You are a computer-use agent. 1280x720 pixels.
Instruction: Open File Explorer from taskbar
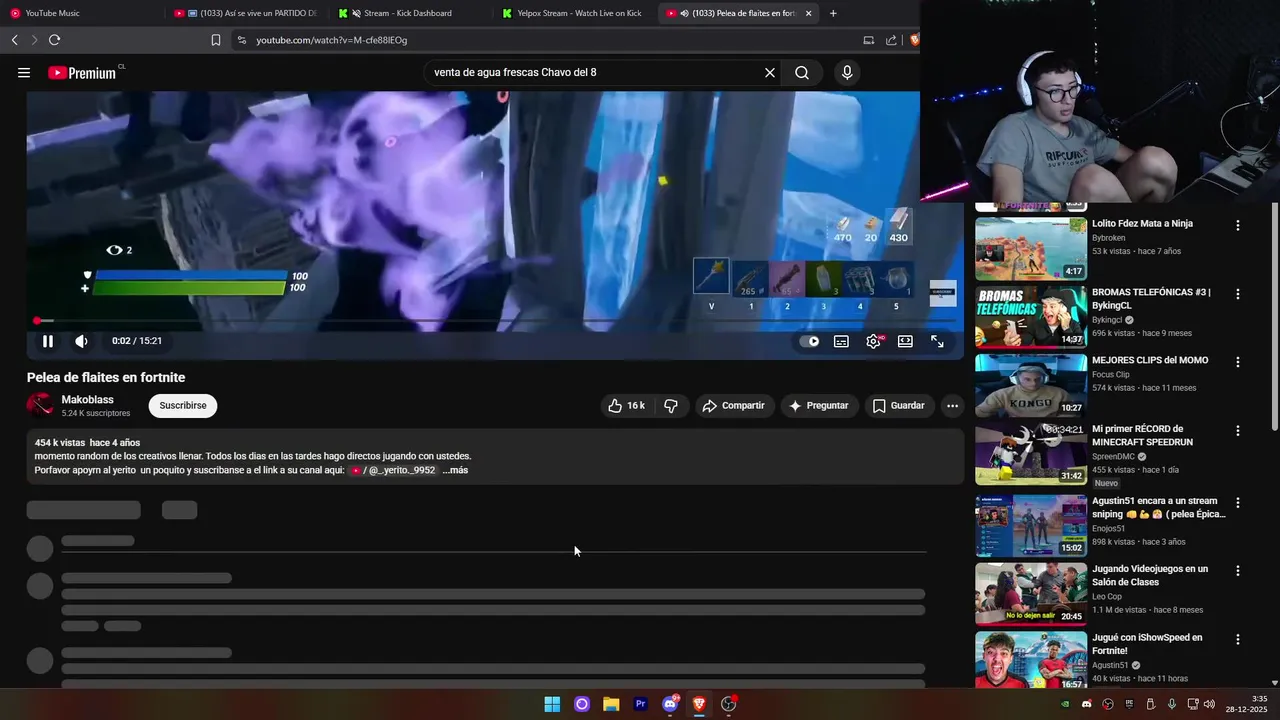pos(611,704)
